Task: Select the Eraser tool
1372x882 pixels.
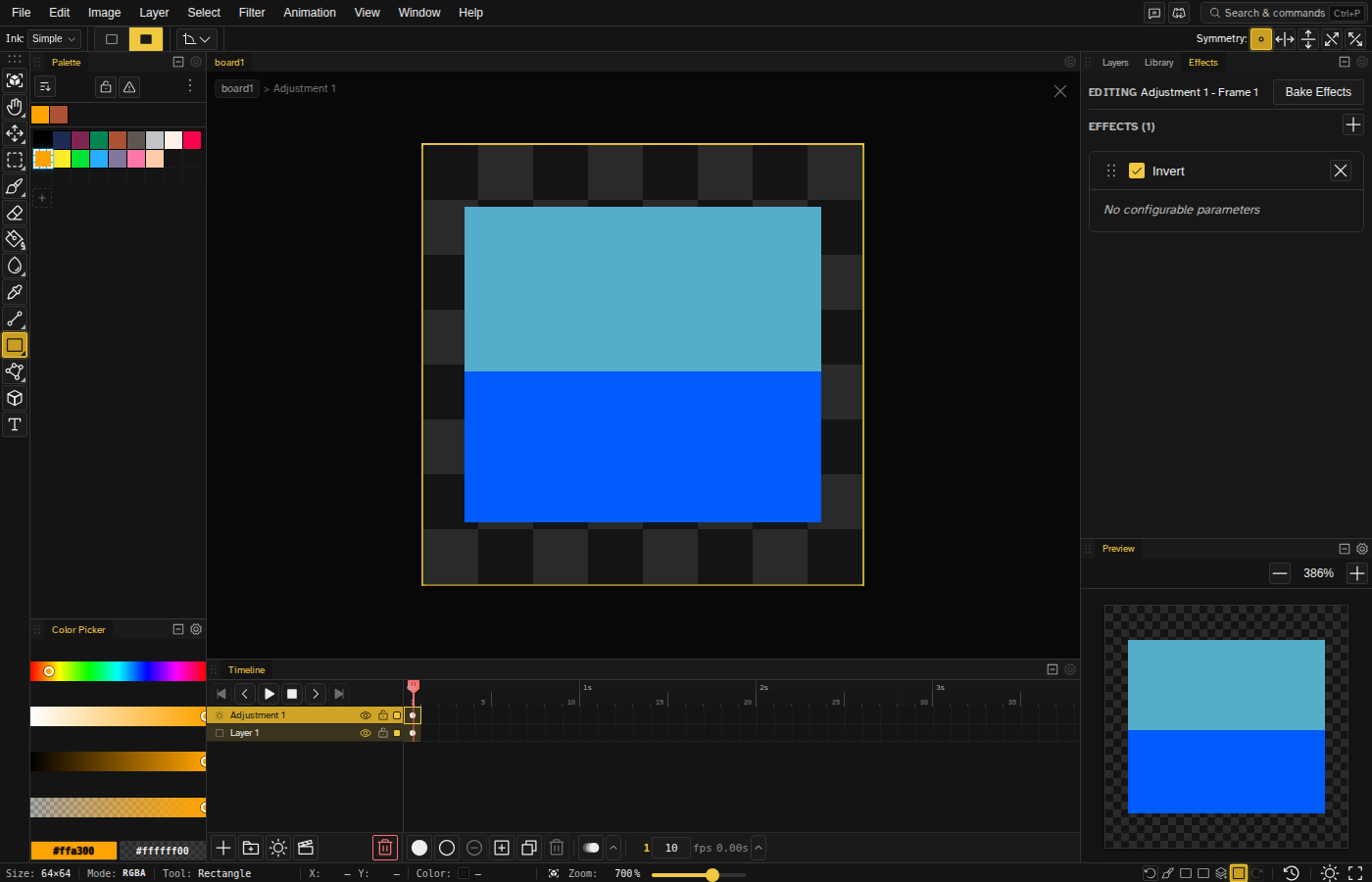Action: coord(15,213)
